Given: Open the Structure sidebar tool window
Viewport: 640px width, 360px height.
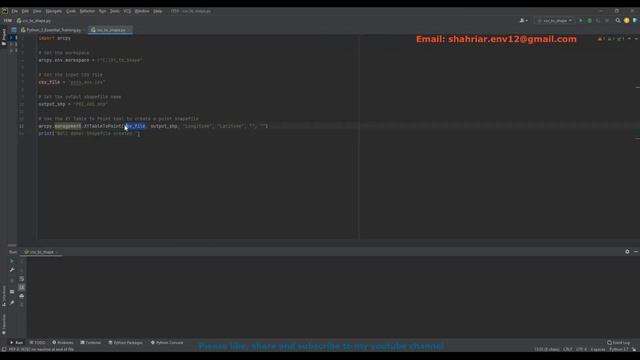Looking at the screenshot, I should 4,296.
